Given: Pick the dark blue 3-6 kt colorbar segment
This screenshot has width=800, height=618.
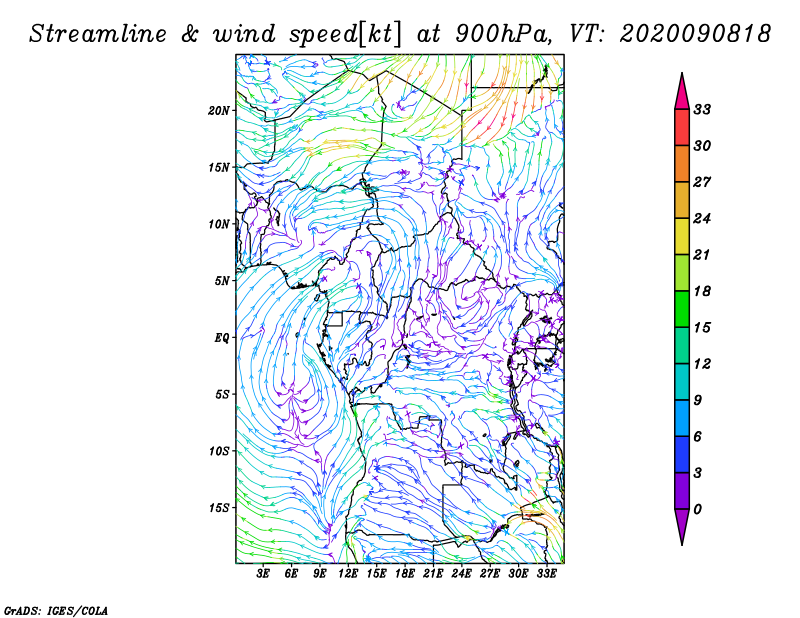Looking at the screenshot, I should pos(682,455).
